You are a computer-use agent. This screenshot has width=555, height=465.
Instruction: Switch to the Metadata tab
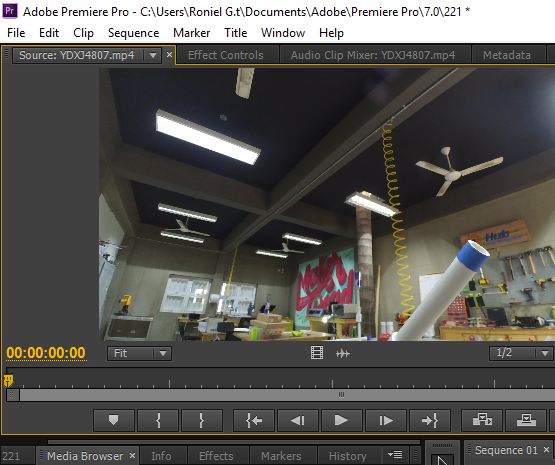click(x=507, y=55)
